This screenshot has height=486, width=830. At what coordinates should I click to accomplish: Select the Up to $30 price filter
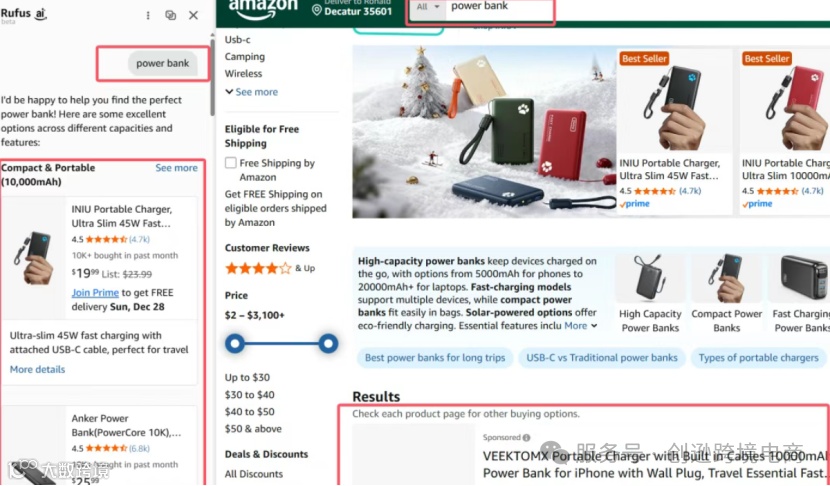[x=247, y=377]
